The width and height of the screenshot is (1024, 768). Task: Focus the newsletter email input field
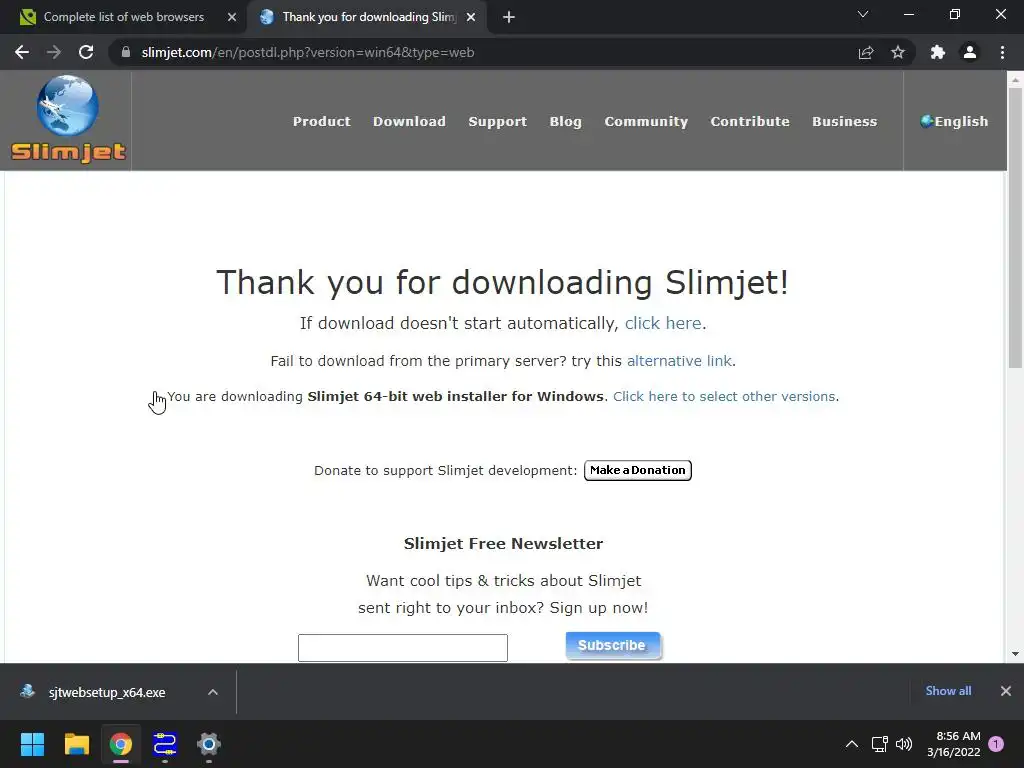point(403,648)
